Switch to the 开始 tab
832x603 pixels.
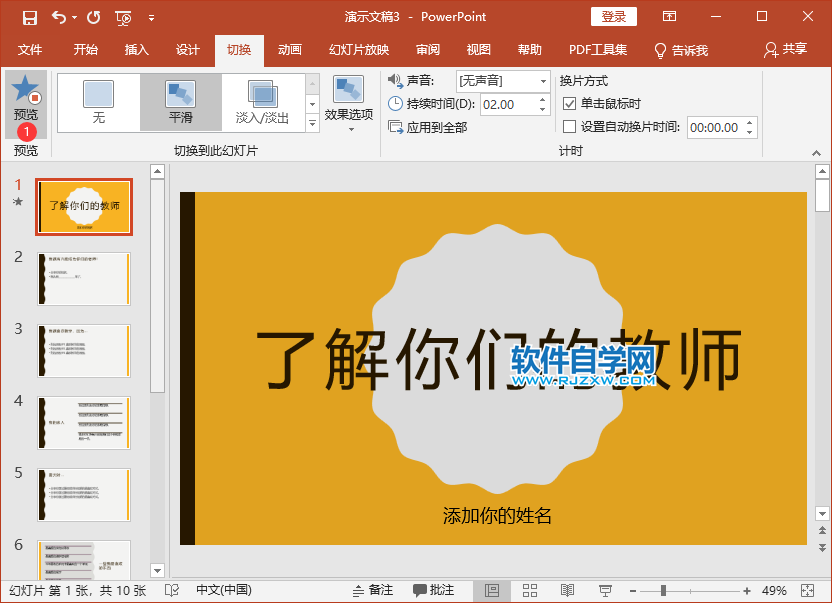[85, 50]
